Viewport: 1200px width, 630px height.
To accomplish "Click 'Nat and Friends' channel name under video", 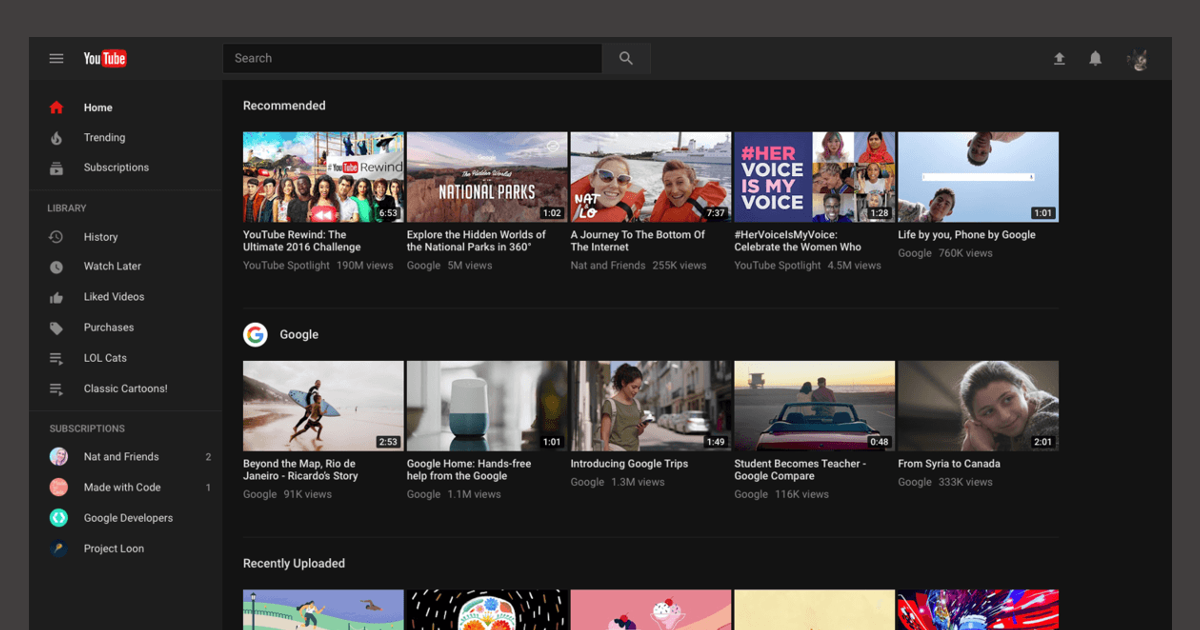I will (x=608, y=266).
